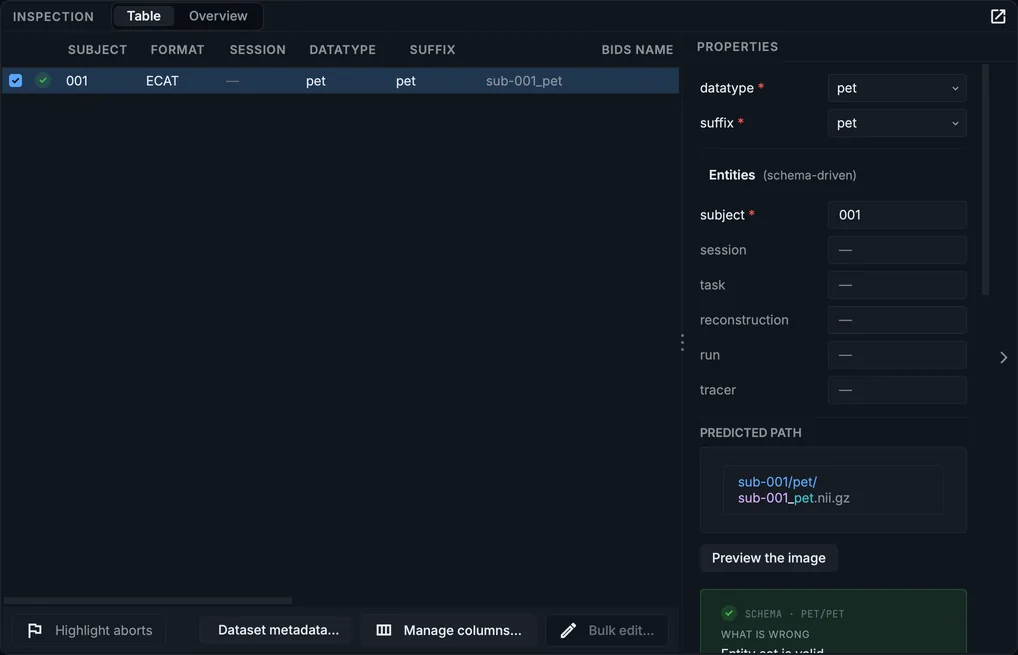Click the Entities section heading

point(732,175)
